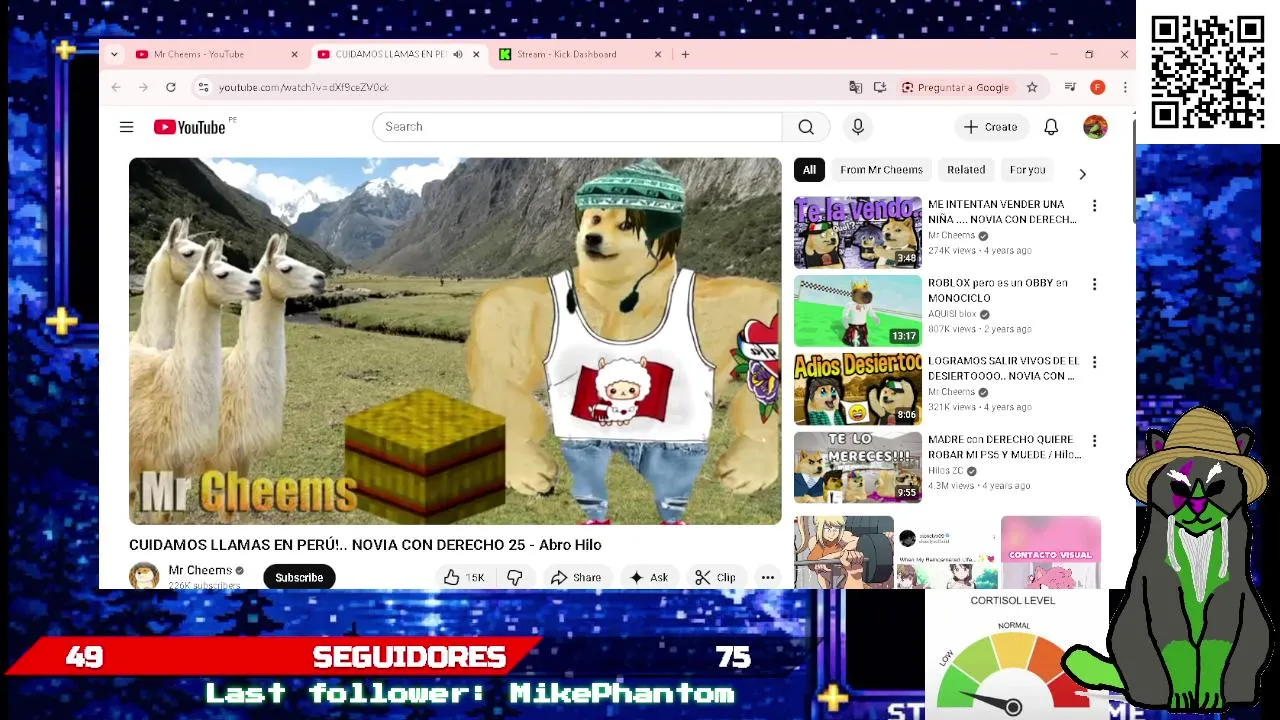Image resolution: width=1280 pixels, height=720 pixels.
Task: Mute the audio-playing tab speaker icon
Action: pyautogui.click(x=458, y=54)
